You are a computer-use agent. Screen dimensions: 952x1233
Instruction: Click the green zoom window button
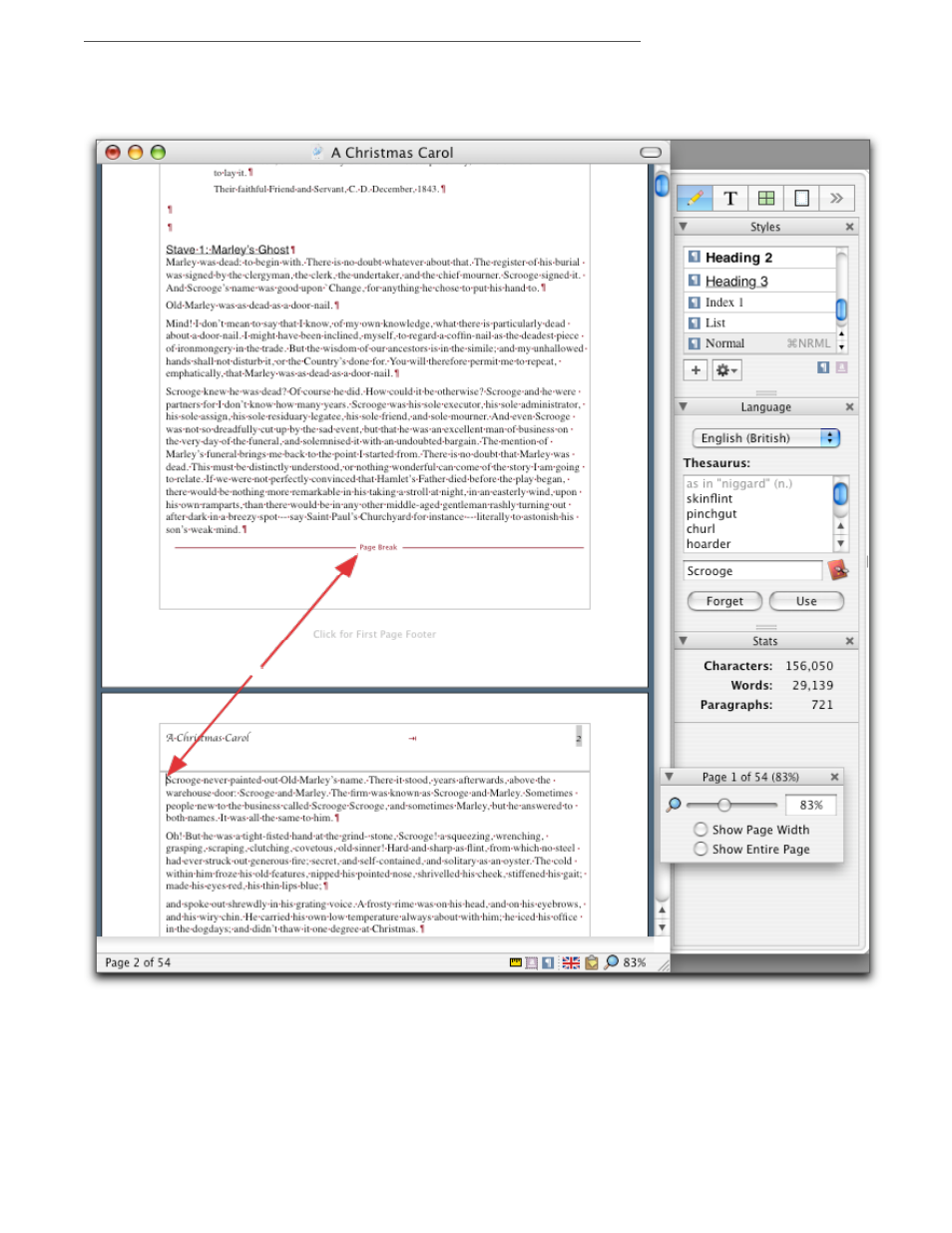coord(158,153)
